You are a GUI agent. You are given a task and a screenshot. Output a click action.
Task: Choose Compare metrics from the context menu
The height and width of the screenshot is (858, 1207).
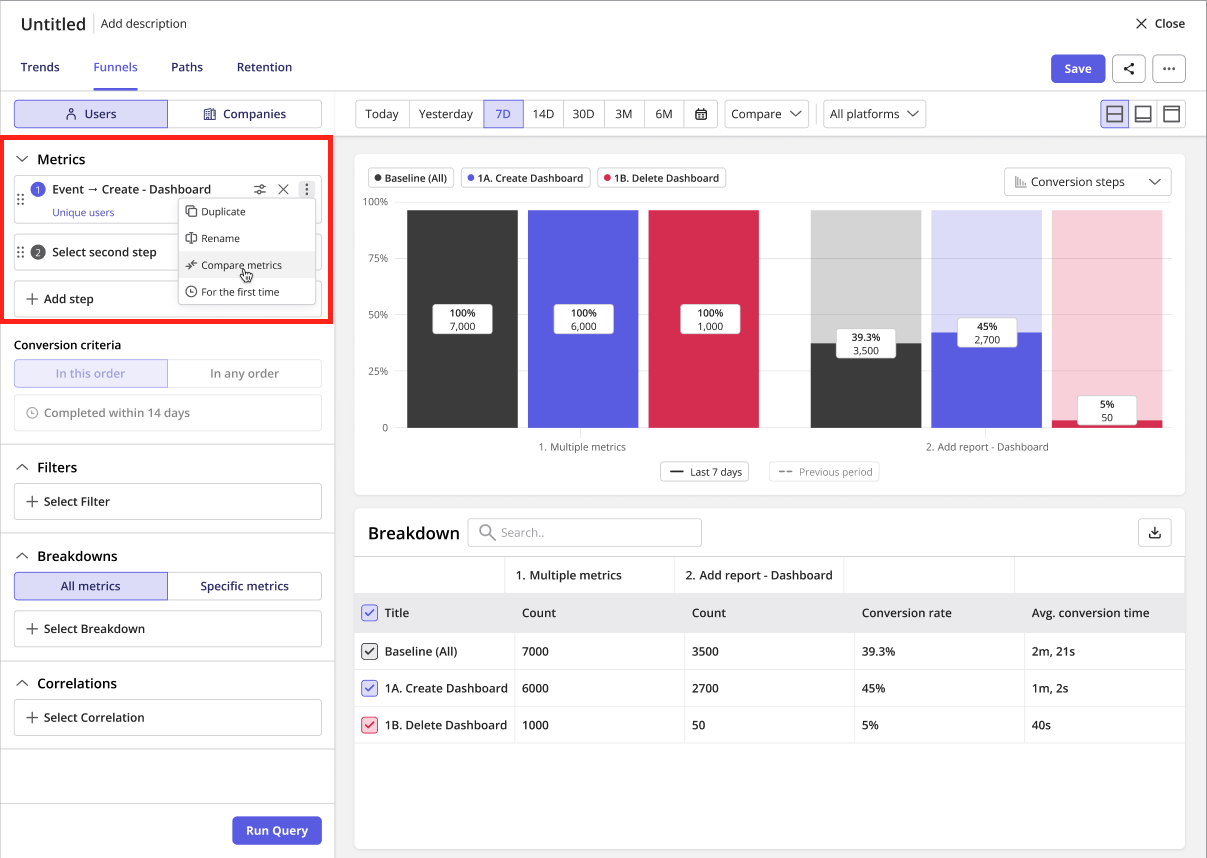(247, 265)
